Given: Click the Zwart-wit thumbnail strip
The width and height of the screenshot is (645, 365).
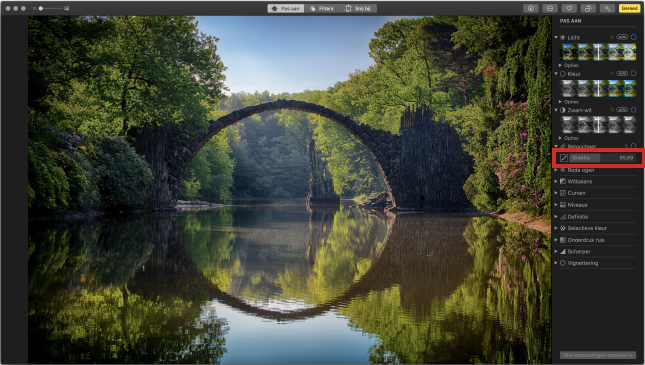Looking at the screenshot, I should pos(598,124).
